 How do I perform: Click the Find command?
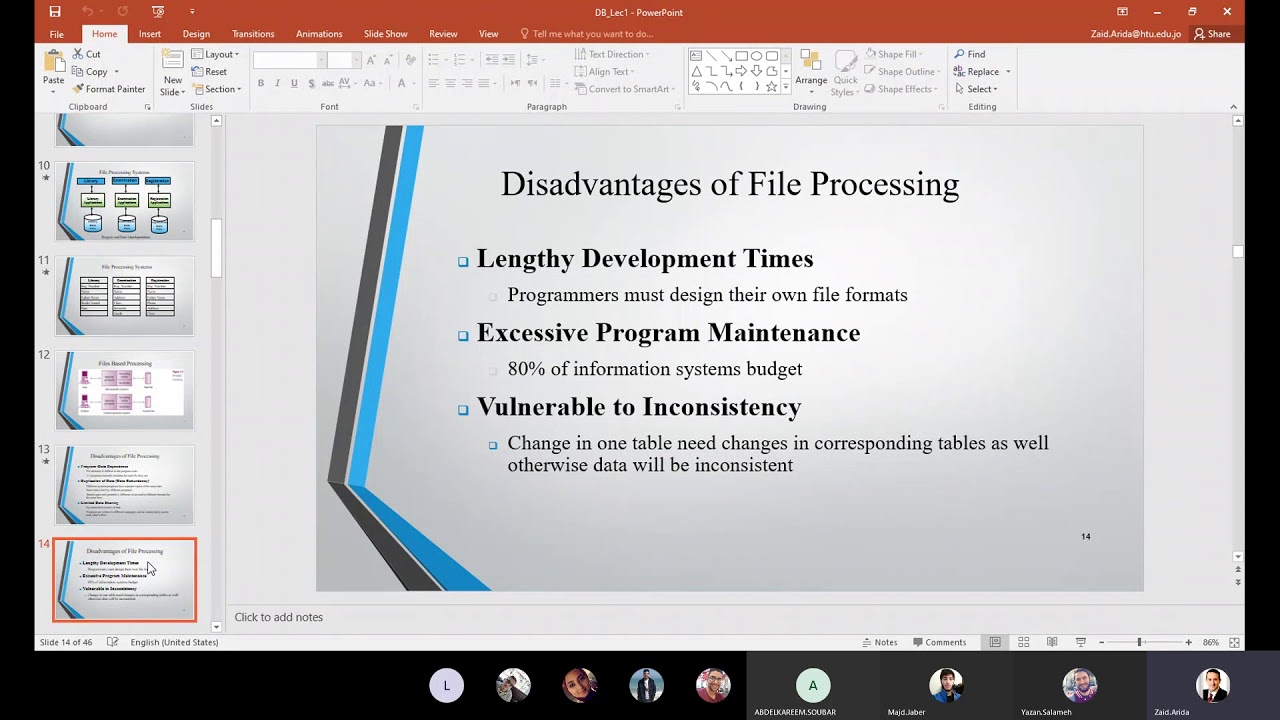970,54
